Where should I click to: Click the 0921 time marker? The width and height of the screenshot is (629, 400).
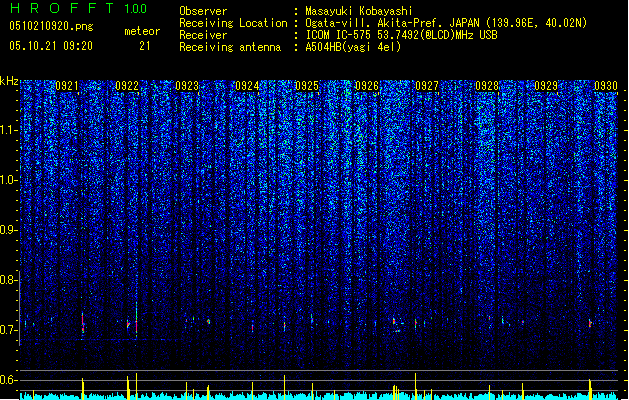click(67, 86)
